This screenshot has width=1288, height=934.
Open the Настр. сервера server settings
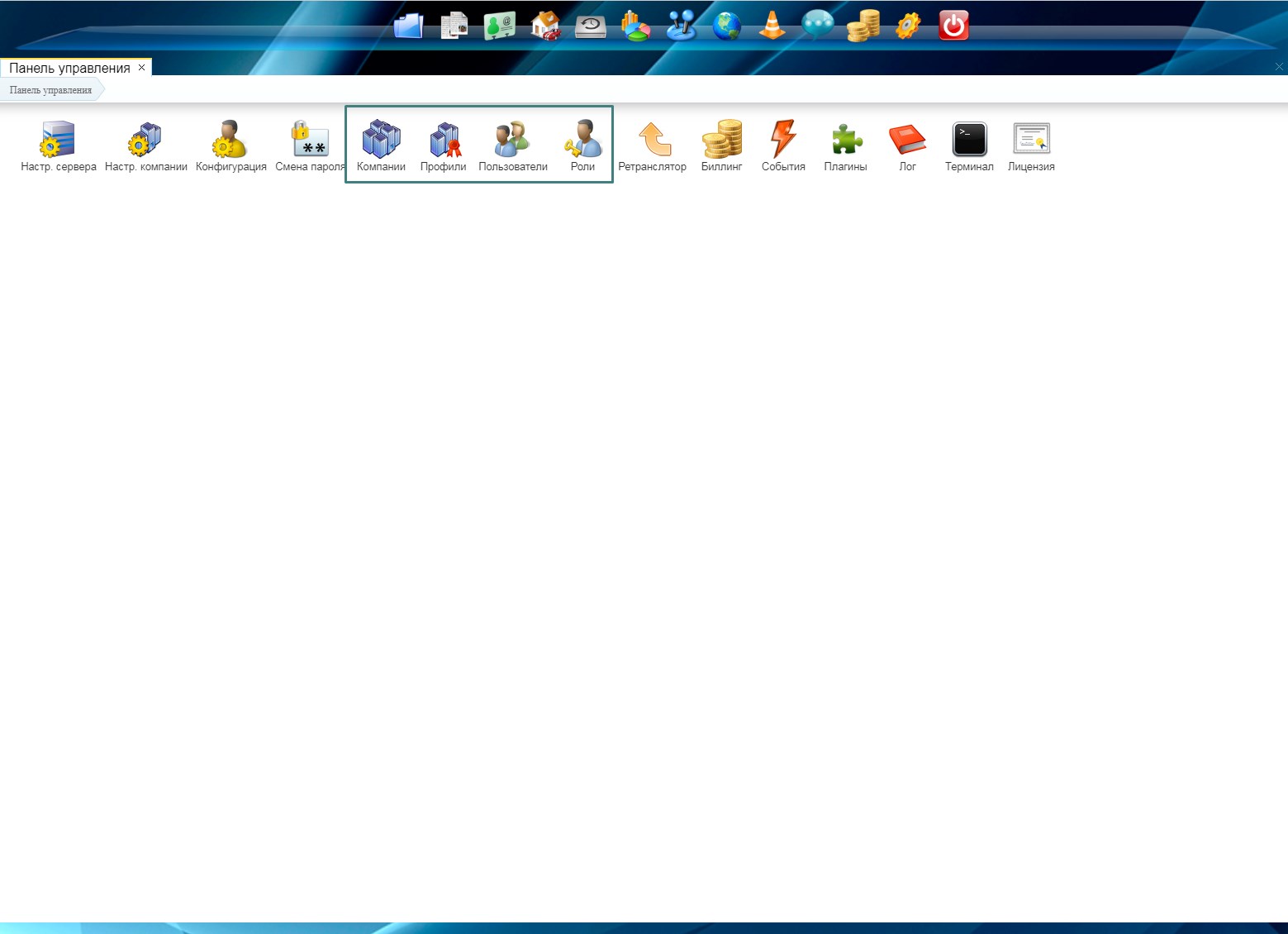58,140
